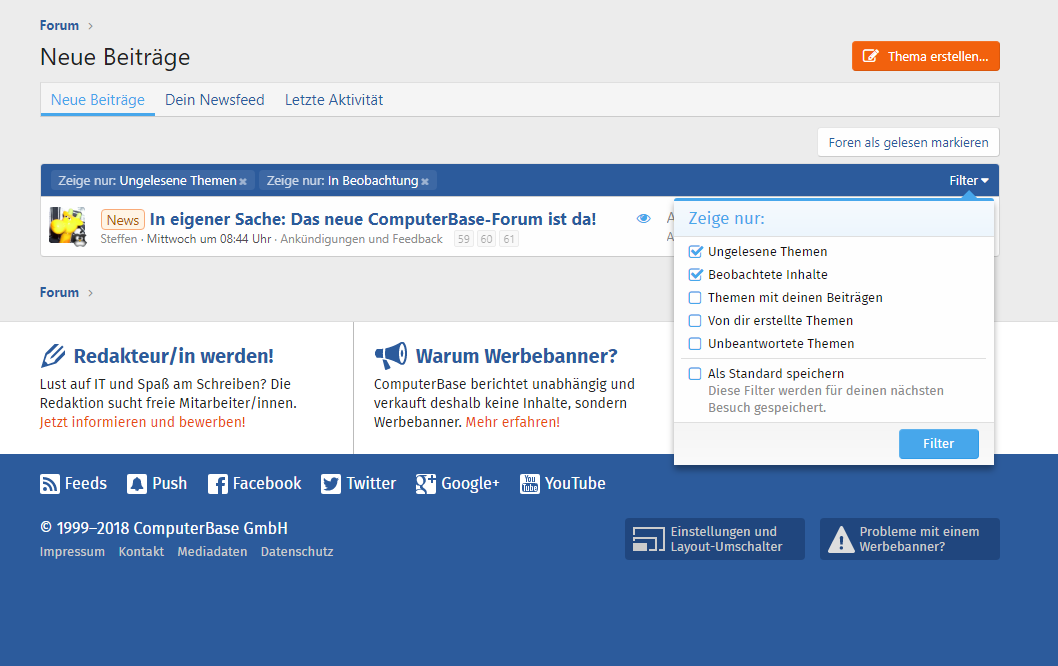1058x666 pixels.
Task: Click the Push bell icon
Action: [x=137, y=484]
